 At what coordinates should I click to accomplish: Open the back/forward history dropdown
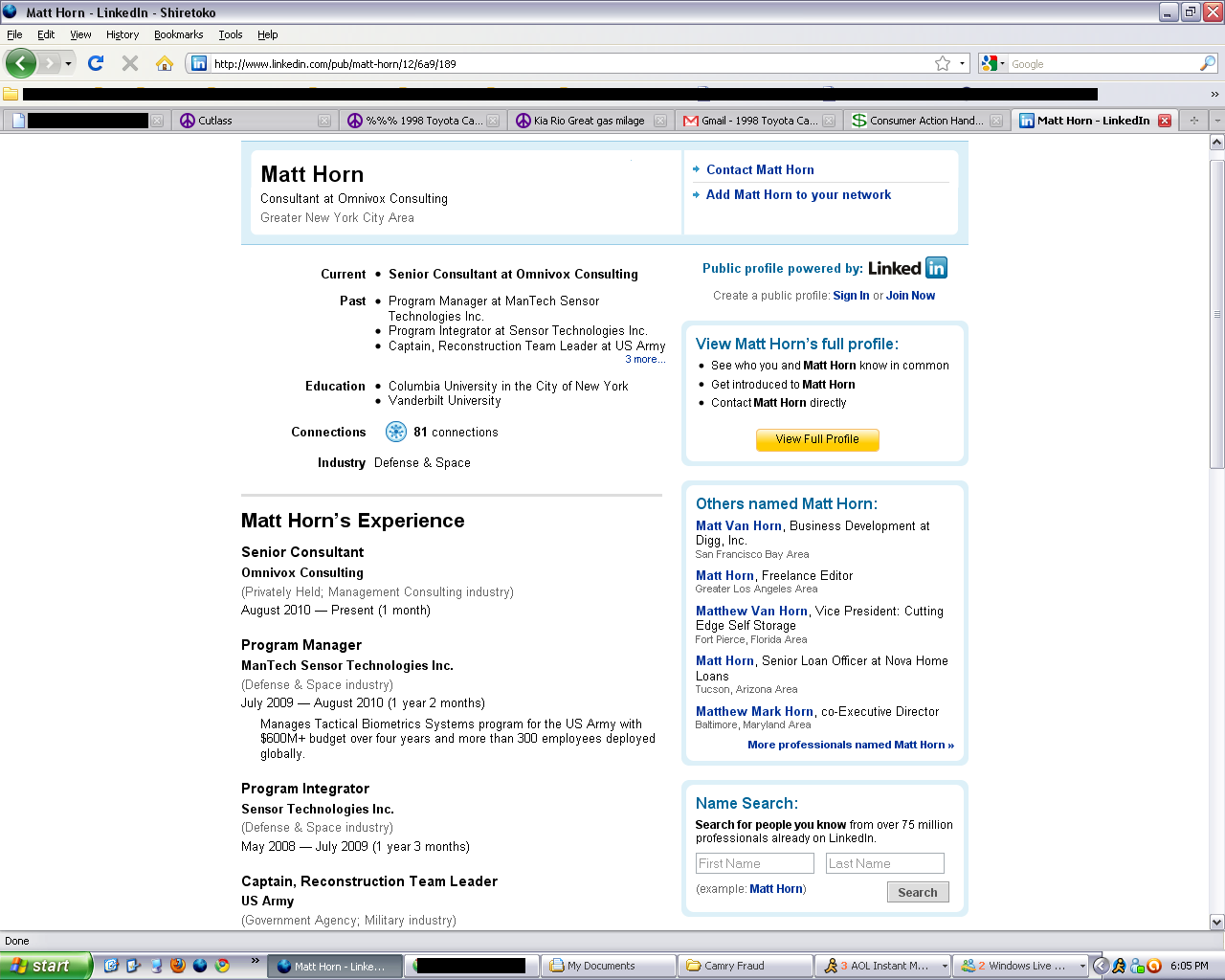[x=68, y=63]
